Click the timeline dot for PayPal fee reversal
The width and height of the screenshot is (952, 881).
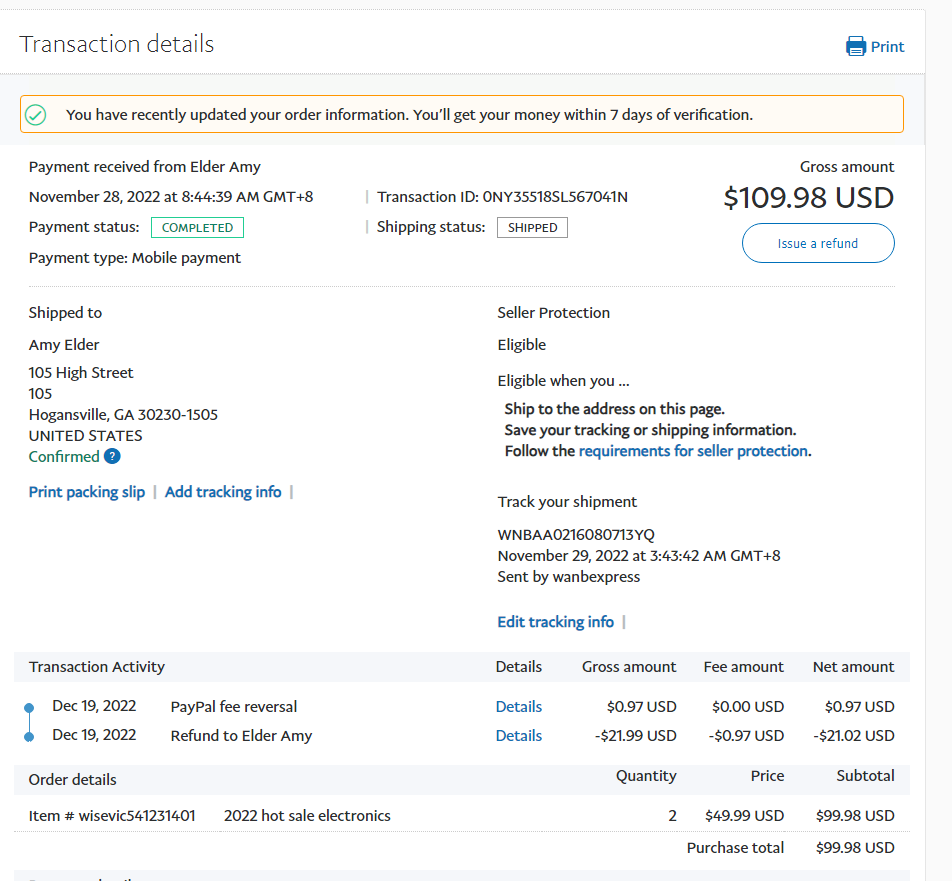coord(29,708)
